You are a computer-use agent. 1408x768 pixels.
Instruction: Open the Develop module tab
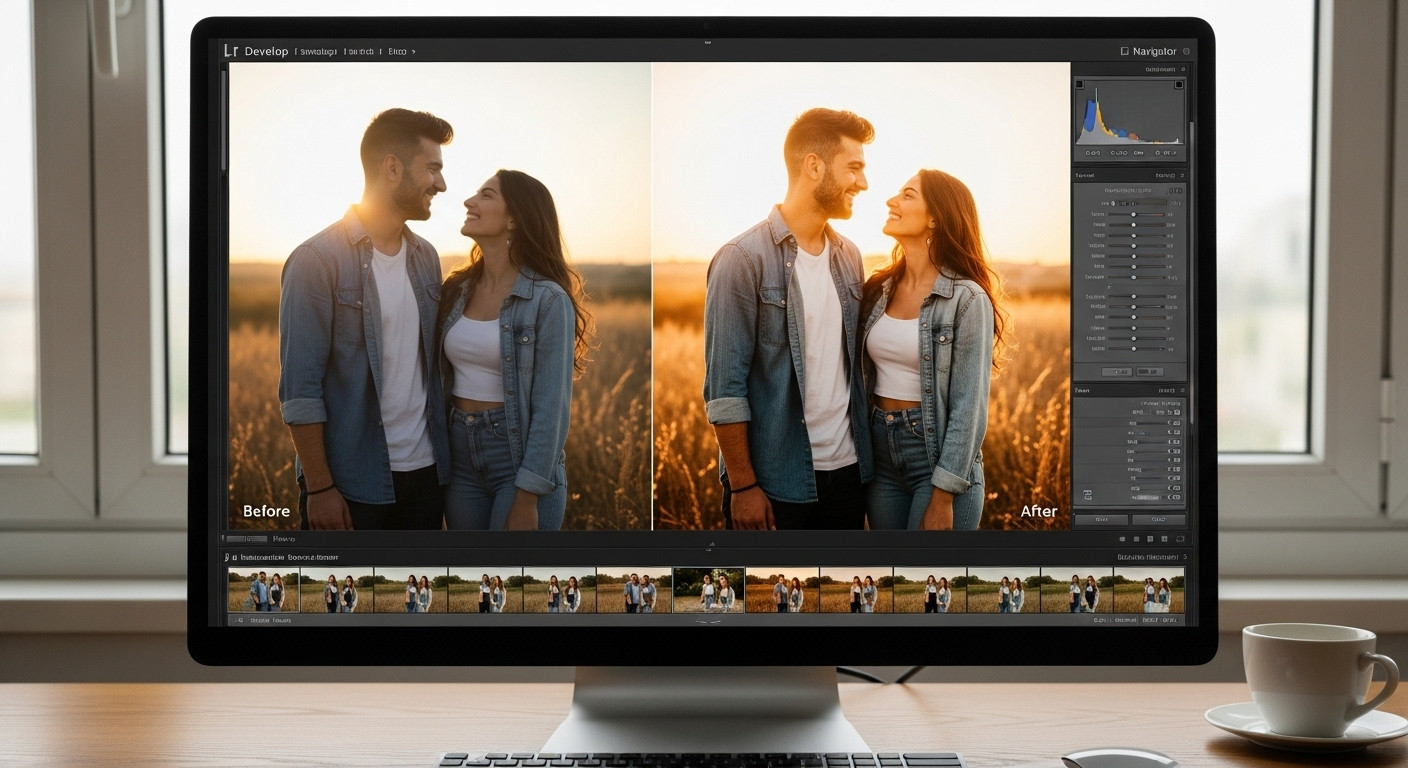(x=266, y=51)
